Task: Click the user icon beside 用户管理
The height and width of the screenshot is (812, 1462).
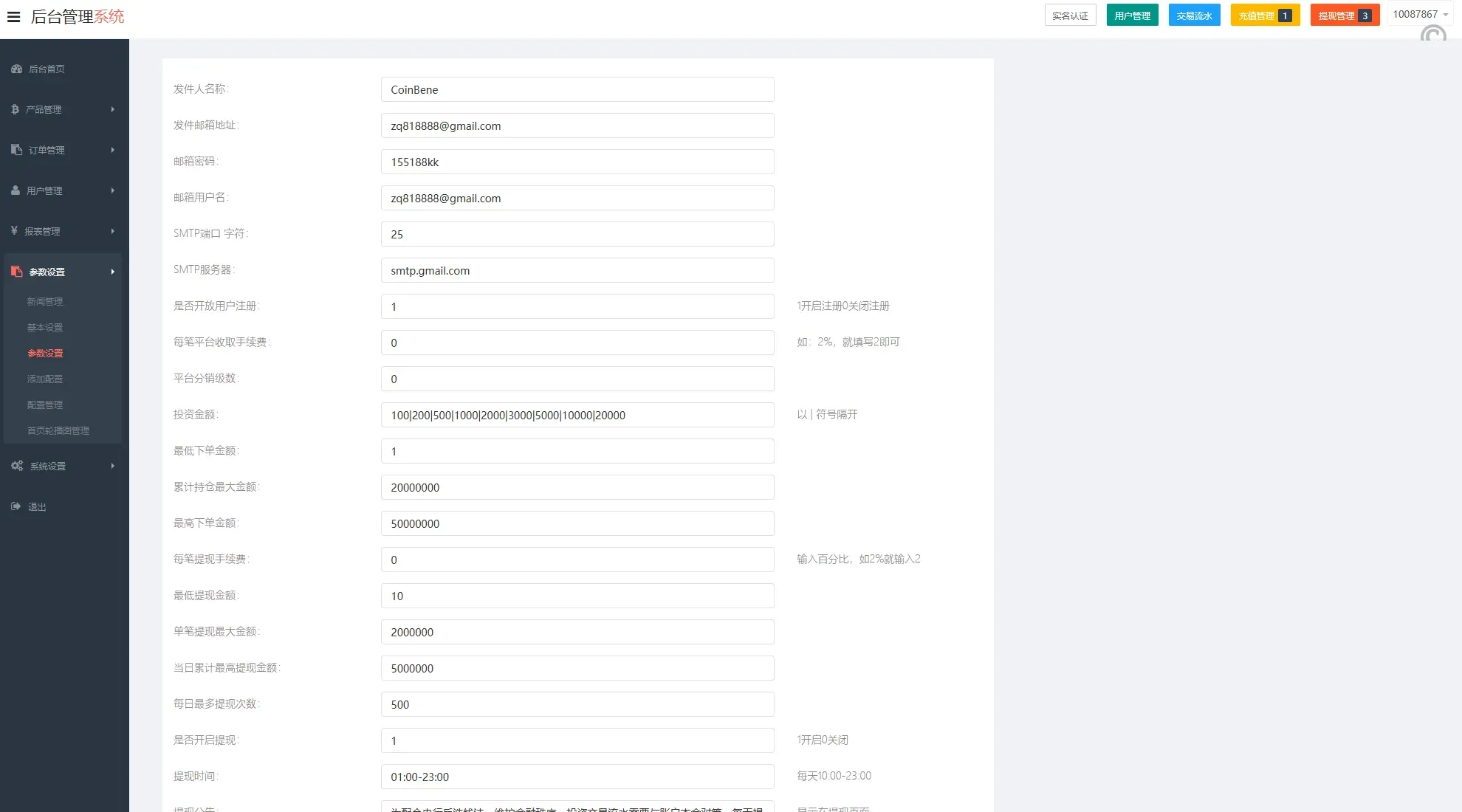Action: point(16,190)
